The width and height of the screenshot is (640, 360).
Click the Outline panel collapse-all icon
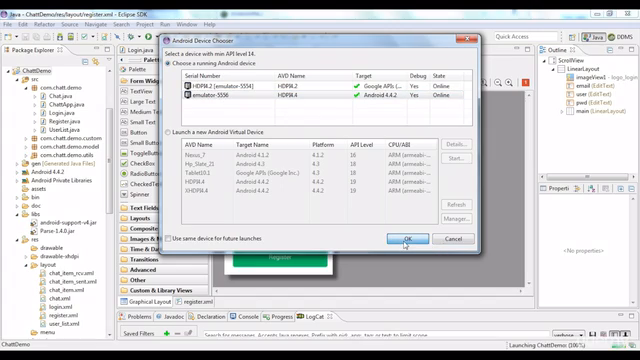pos(610,50)
